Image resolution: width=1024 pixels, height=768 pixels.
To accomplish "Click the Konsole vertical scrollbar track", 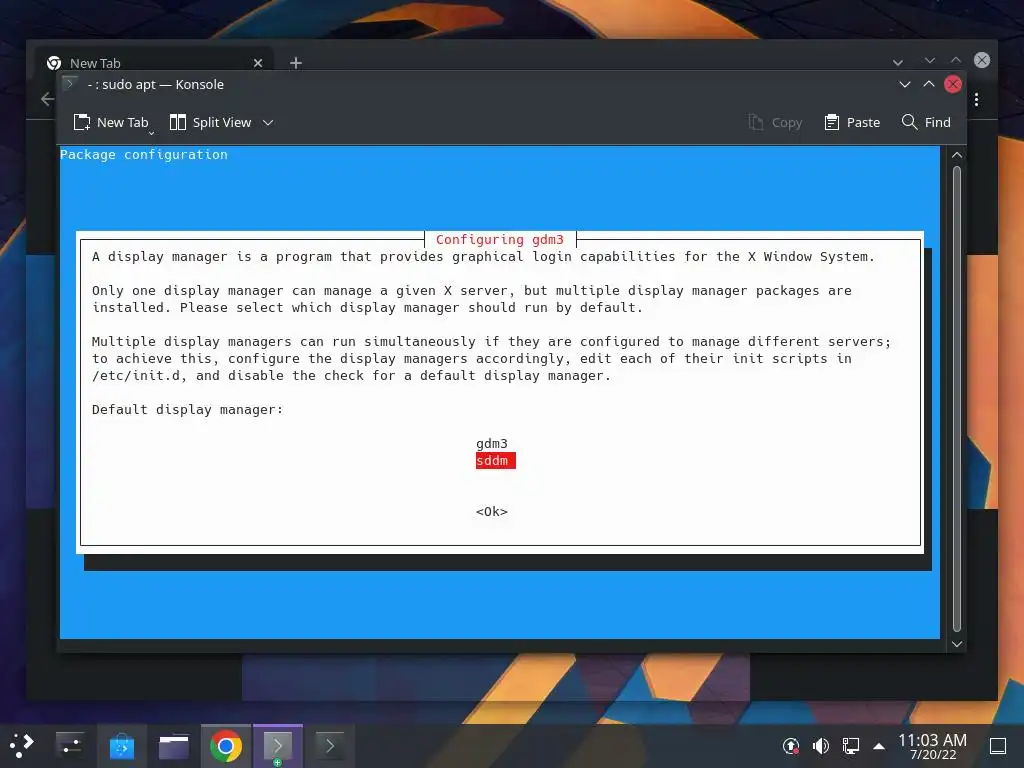I will coord(957,398).
